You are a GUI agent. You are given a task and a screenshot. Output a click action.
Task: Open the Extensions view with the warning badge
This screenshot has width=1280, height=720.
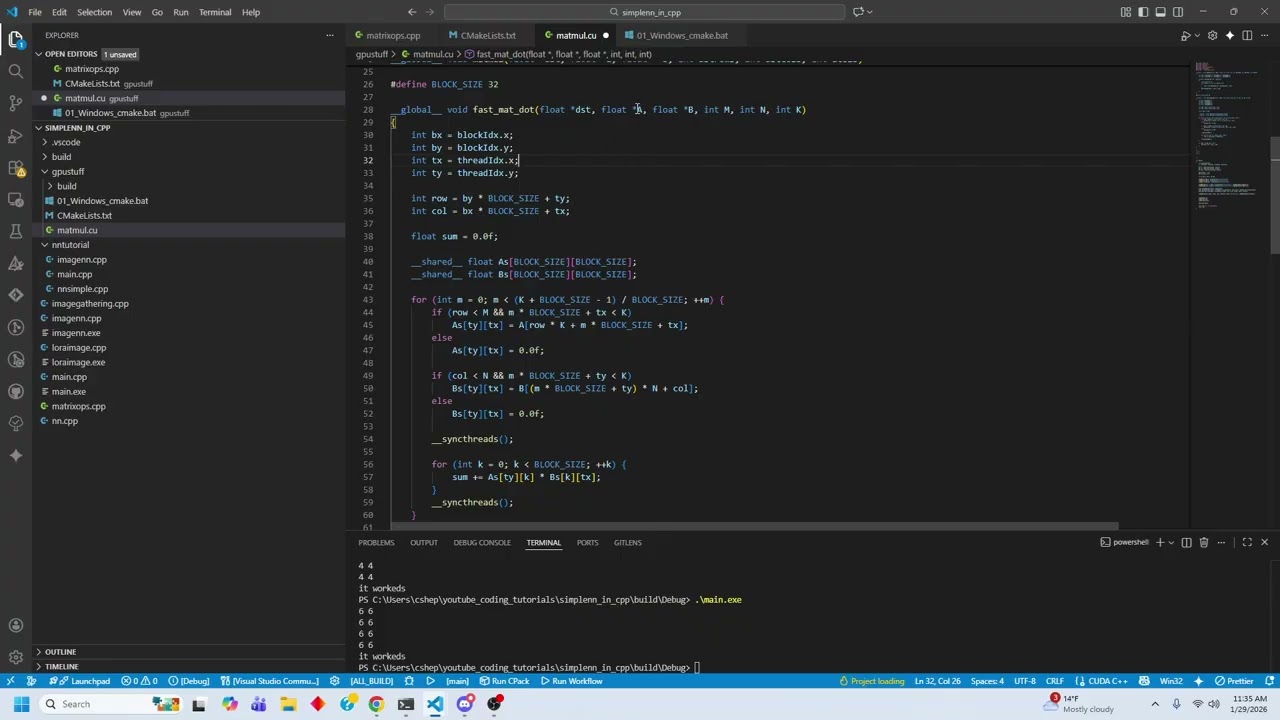[x=15, y=167]
